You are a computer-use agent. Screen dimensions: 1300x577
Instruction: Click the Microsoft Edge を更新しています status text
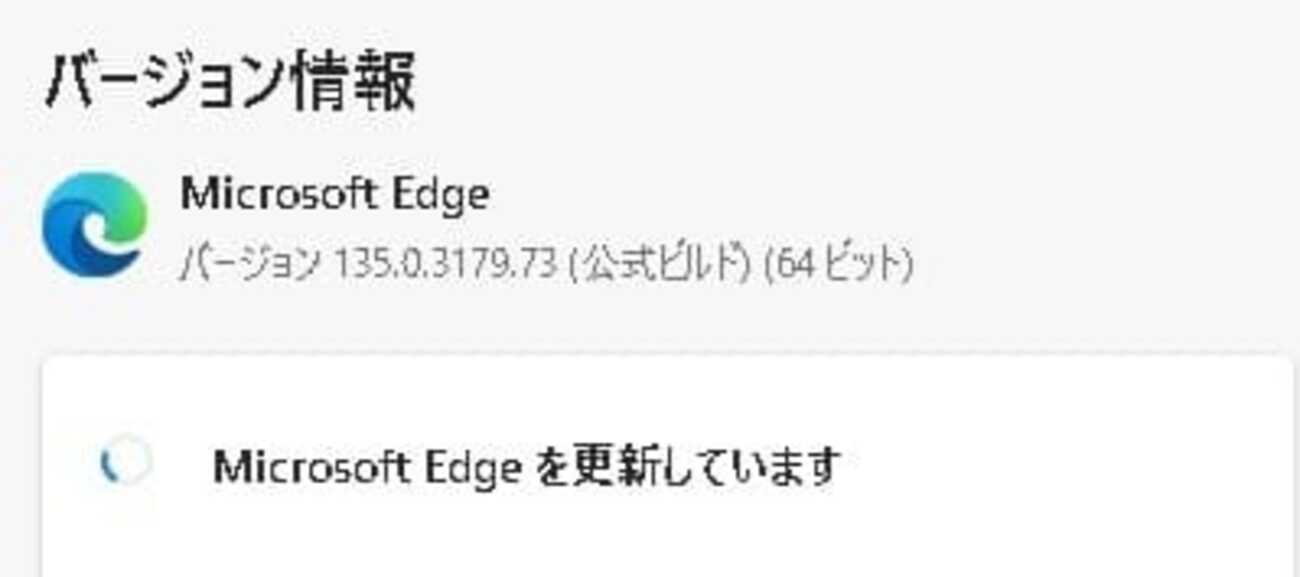(527, 466)
